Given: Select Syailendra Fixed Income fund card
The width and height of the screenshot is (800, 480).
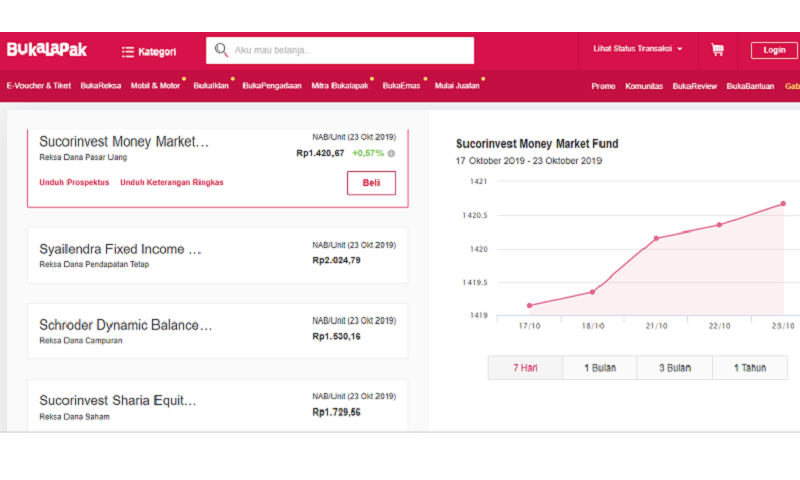Looking at the screenshot, I should pyautogui.click(x=217, y=255).
